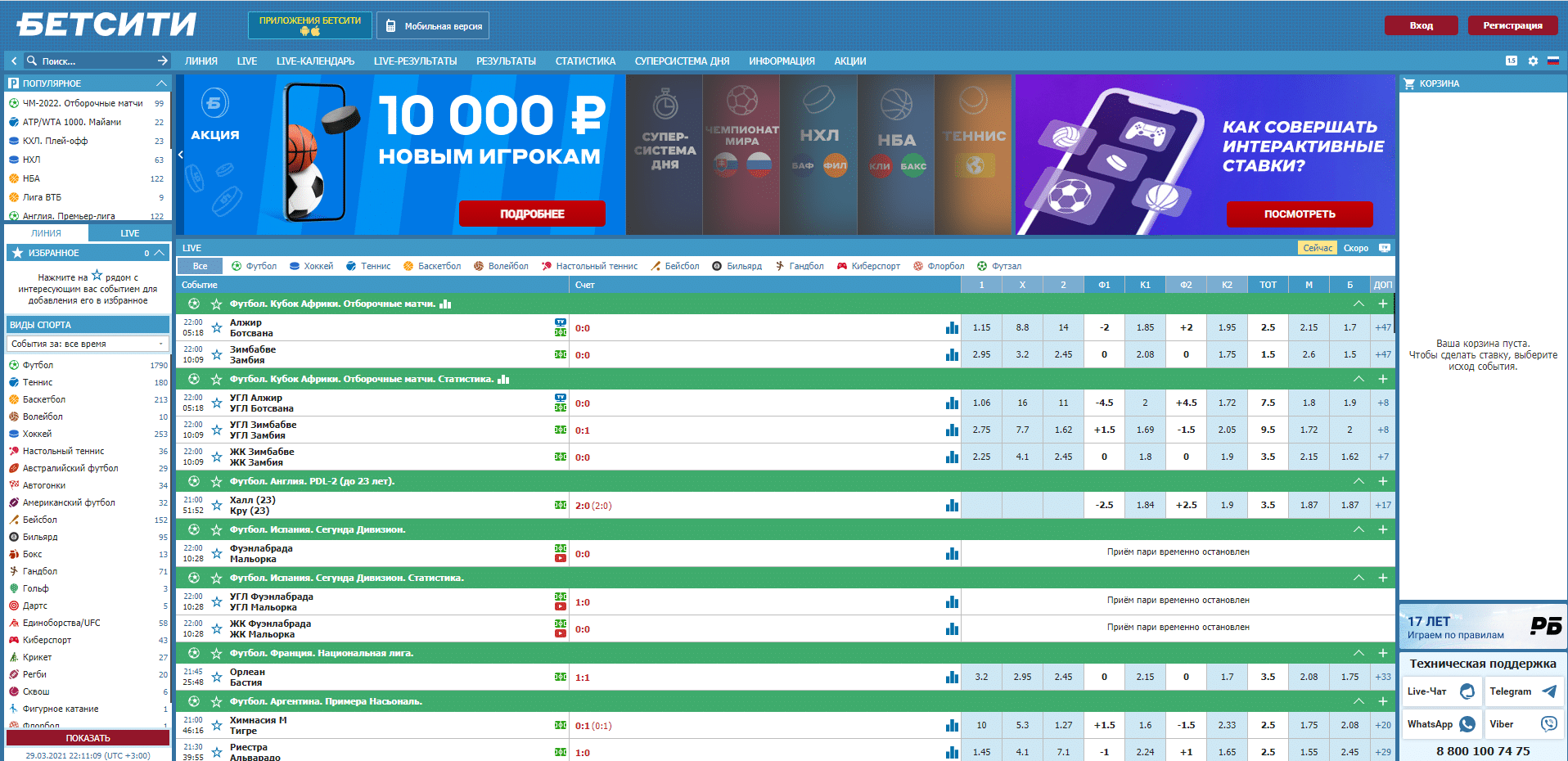1568x761 pixels.
Task: Toggle Сейчас live filter
Action: click(1318, 248)
